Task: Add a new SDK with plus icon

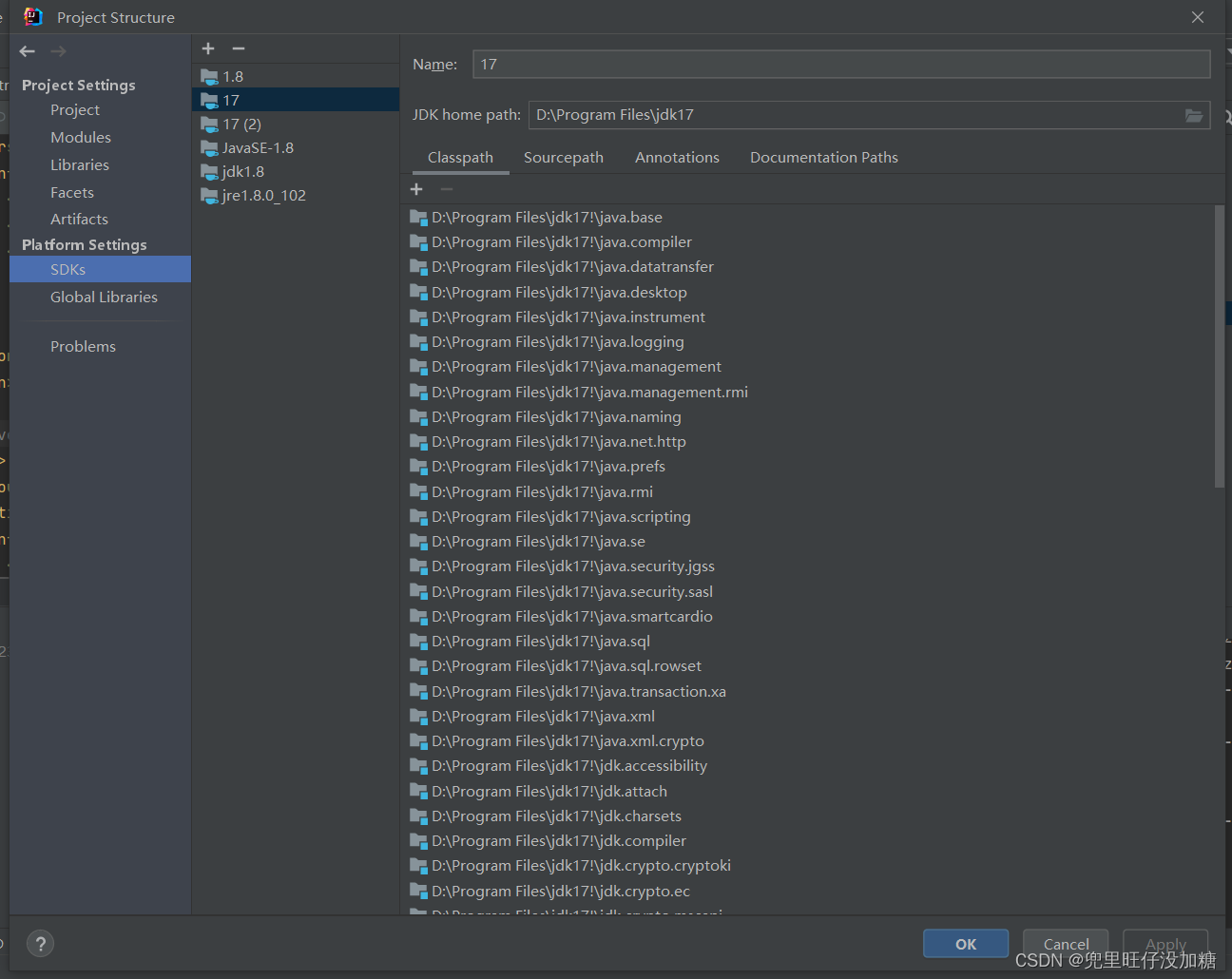Action: pos(208,48)
